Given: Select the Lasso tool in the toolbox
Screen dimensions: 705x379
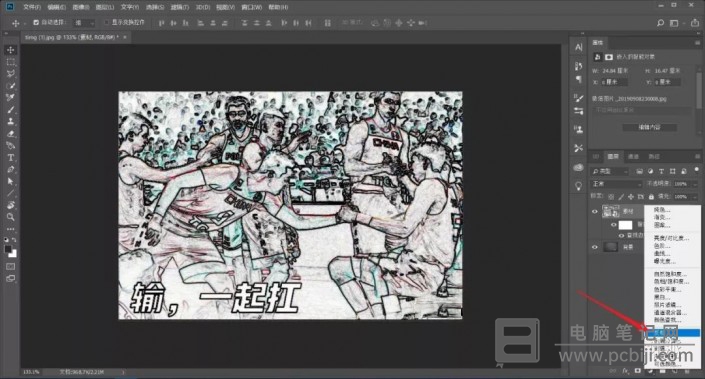Looking at the screenshot, I should click(x=10, y=73).
